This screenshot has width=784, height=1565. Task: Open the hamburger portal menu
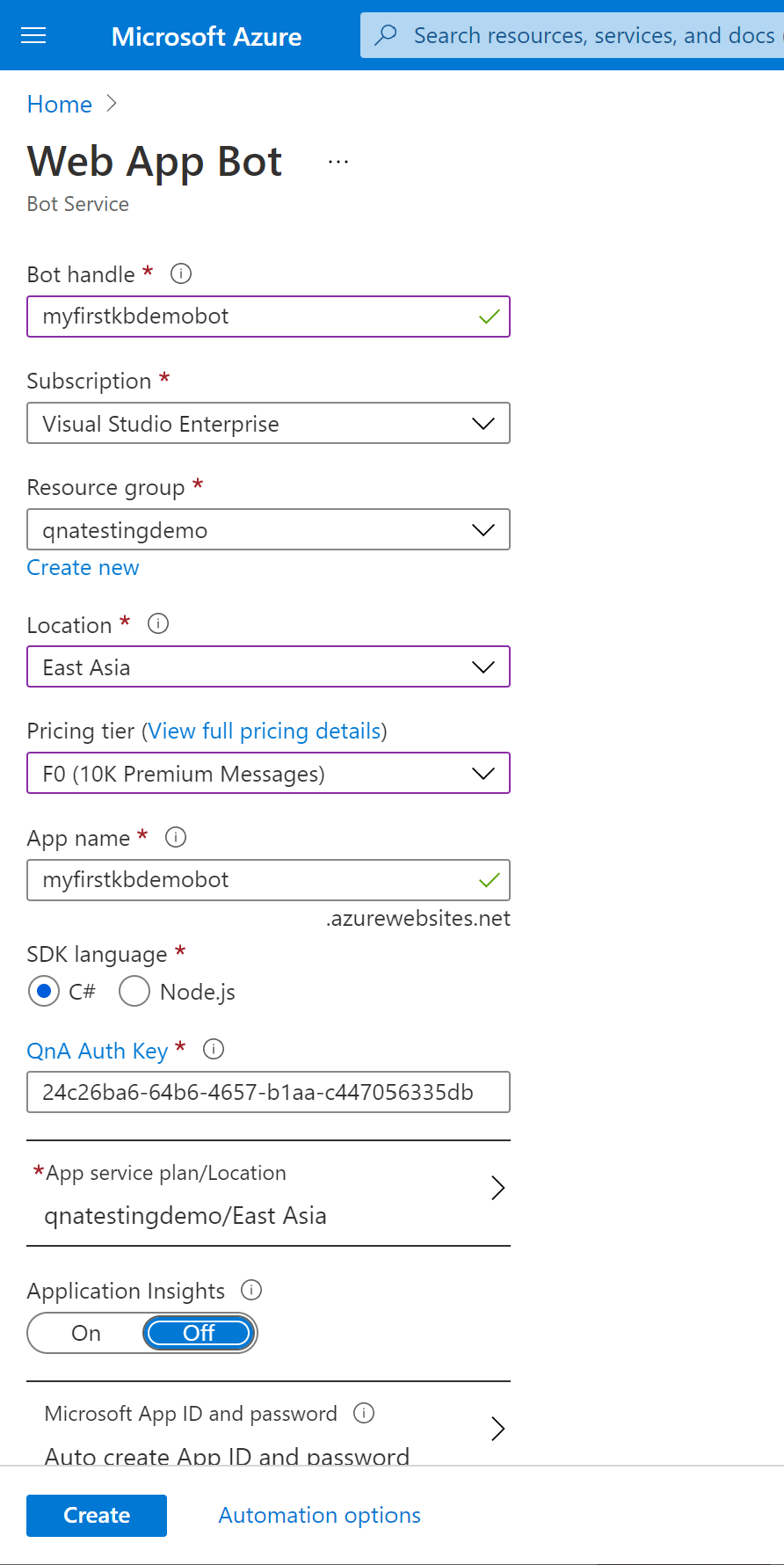coord(33,35)
